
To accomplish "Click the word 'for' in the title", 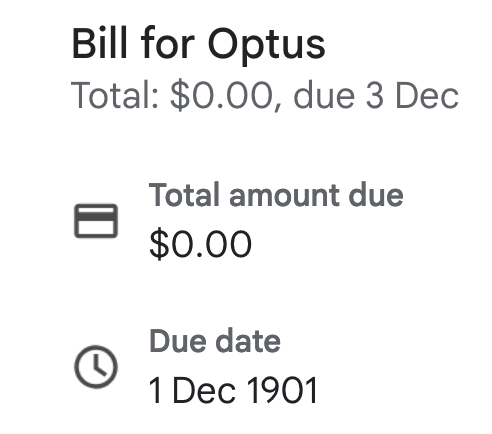I will click(168, 43).
